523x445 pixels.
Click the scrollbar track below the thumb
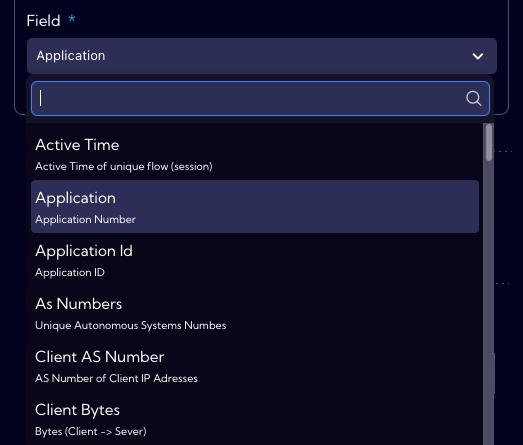pos(489,300)
